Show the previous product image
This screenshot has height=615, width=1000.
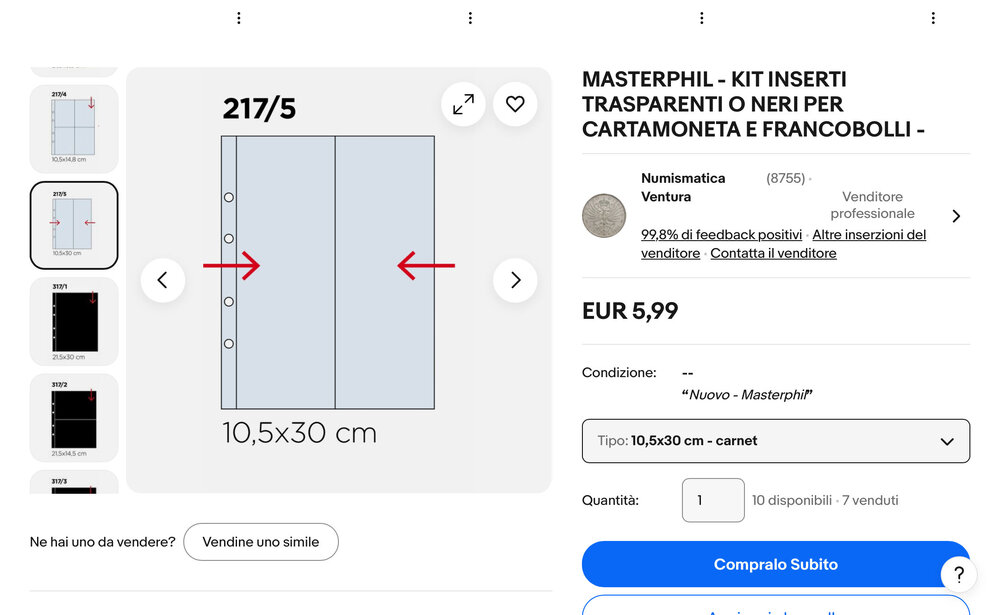point(163,281)
